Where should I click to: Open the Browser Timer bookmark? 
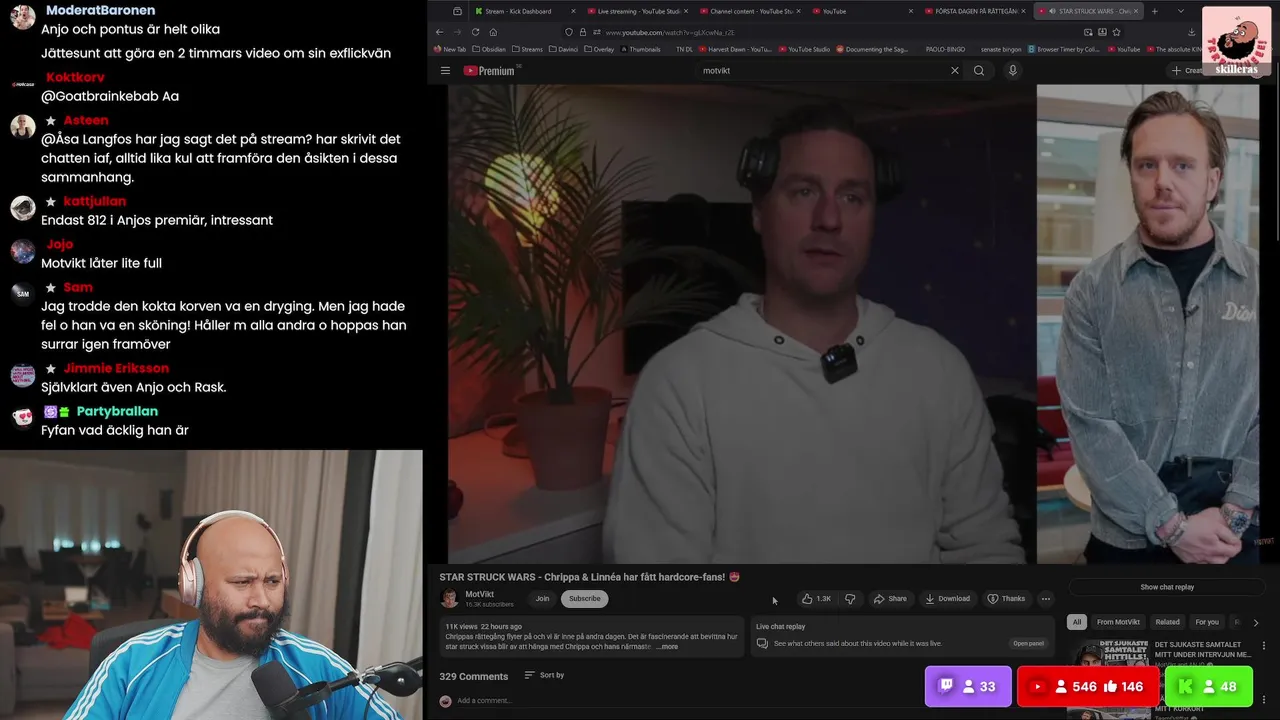(1064, 49)
